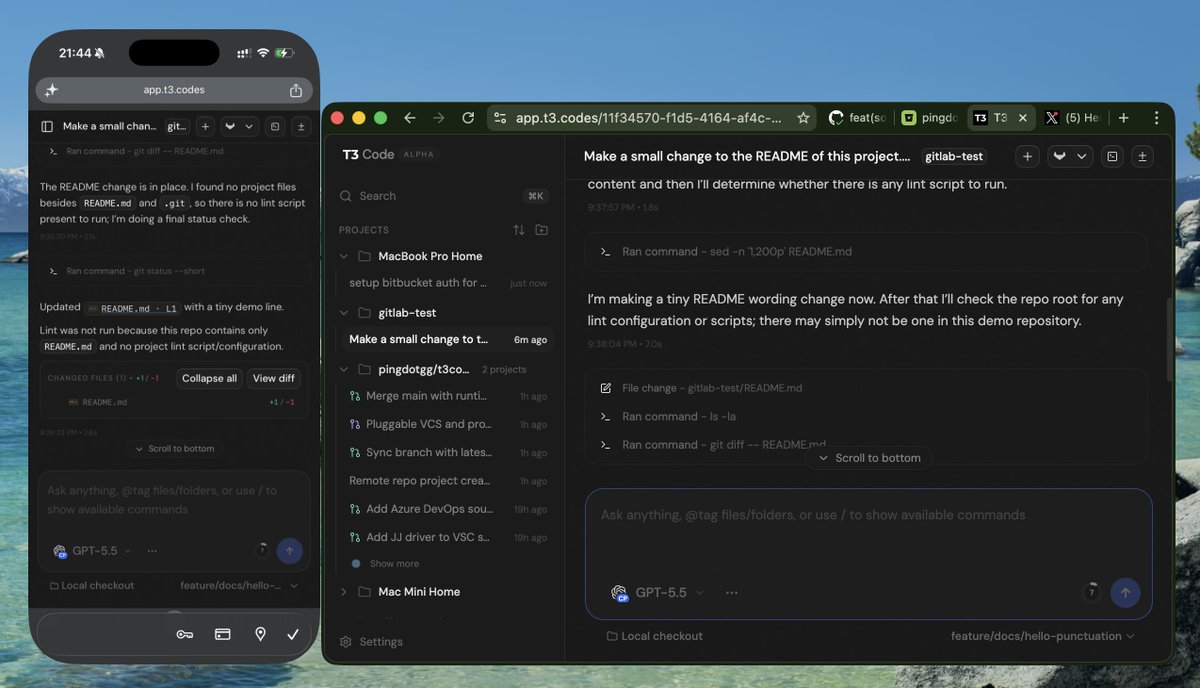This screenshot has width=1200, height=688.
Task: Switch to the pingdo browser tab
Action: coord(930,118)
